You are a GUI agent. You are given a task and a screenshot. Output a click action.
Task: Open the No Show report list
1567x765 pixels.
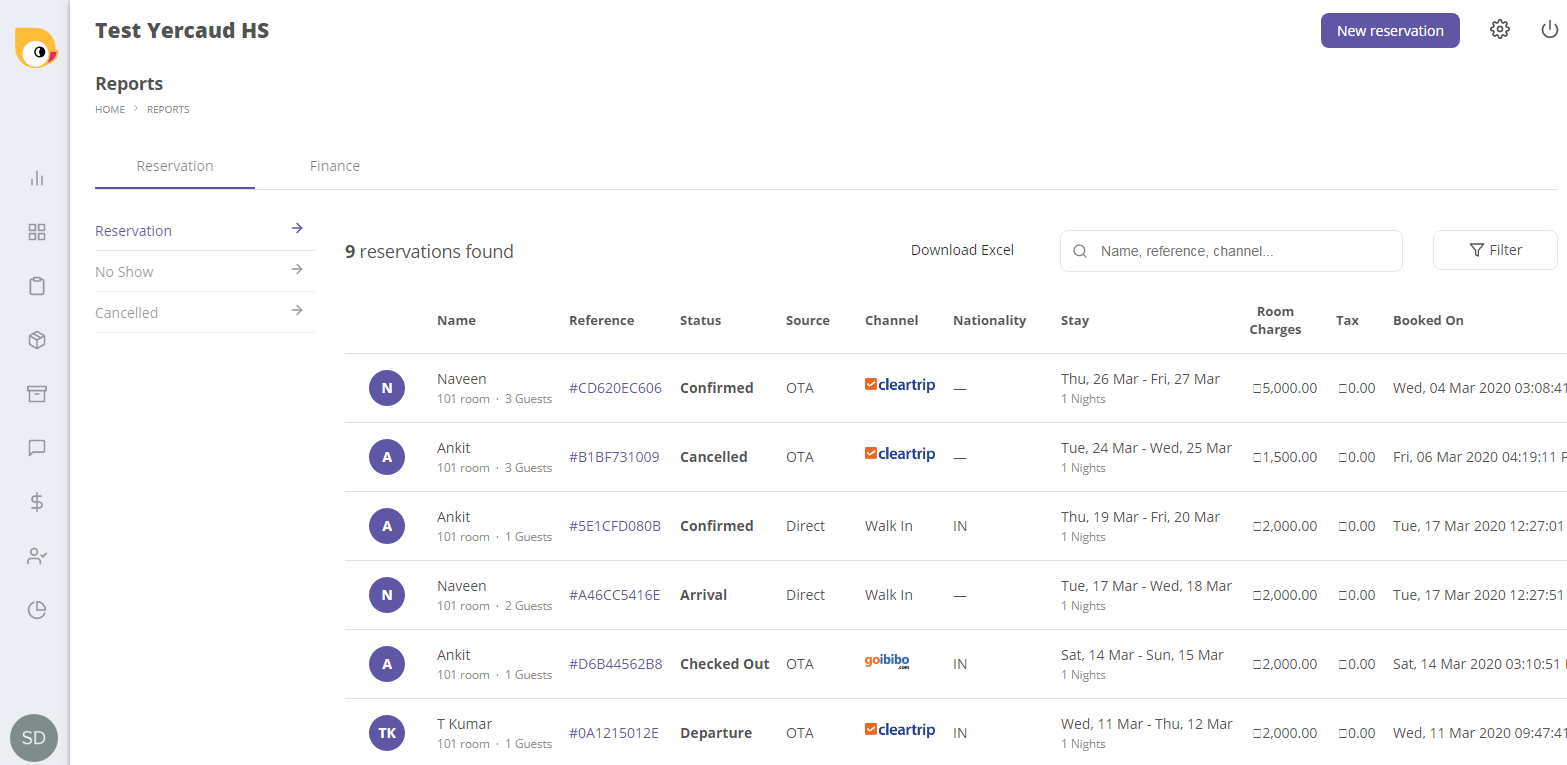point(200,272)
